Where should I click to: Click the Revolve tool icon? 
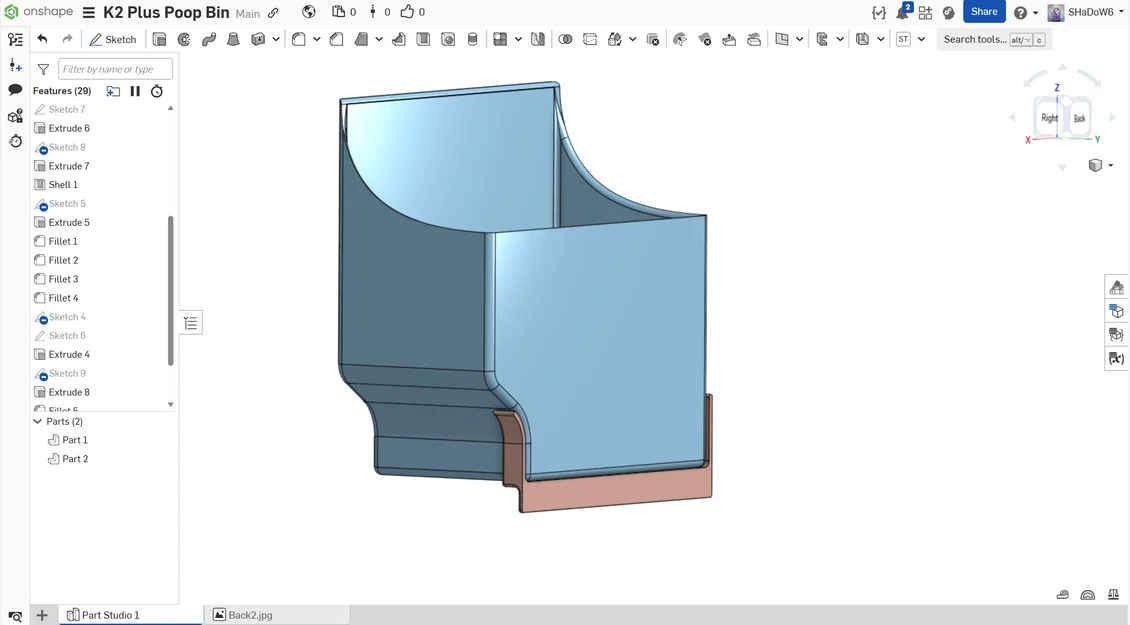coord(184,40)
